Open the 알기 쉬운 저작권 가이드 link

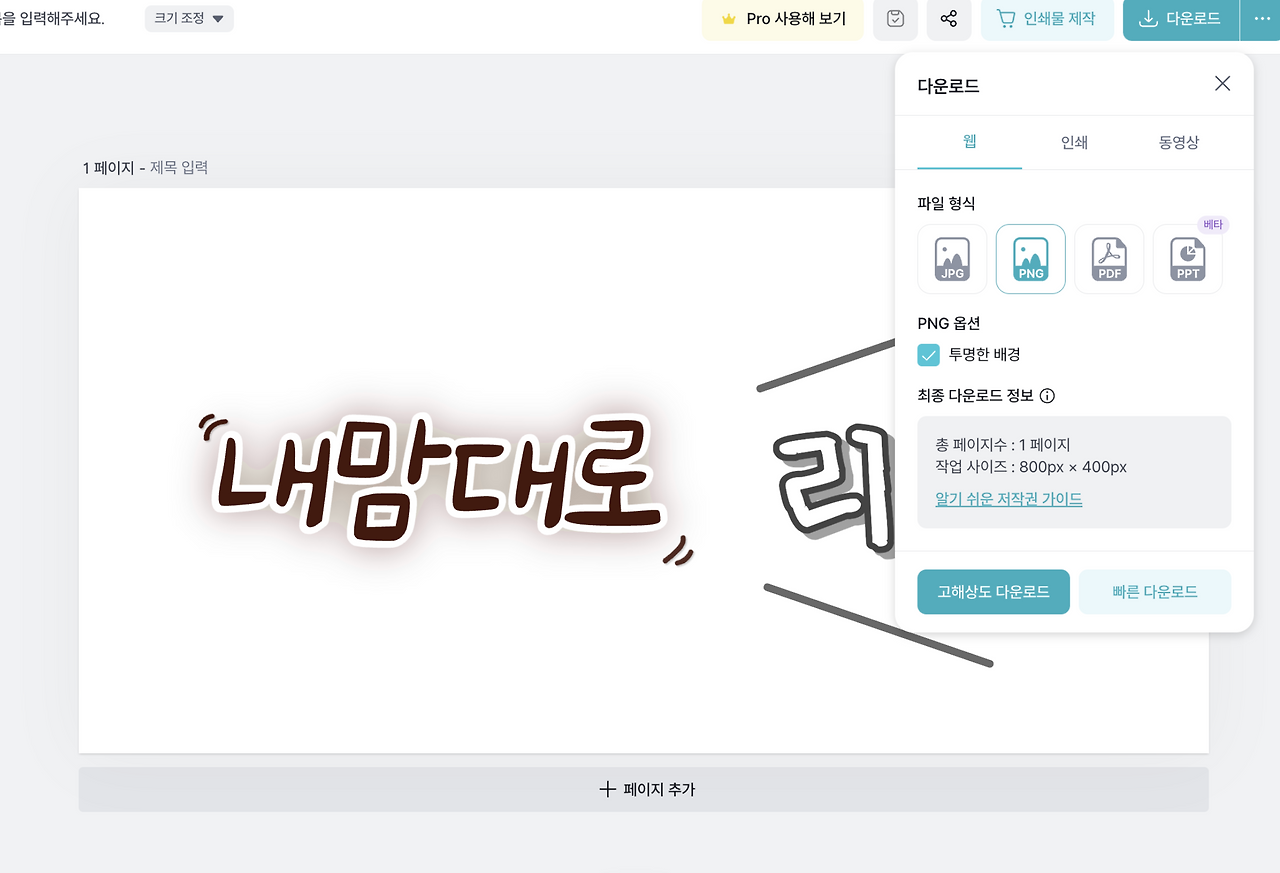coord(1008,499)
